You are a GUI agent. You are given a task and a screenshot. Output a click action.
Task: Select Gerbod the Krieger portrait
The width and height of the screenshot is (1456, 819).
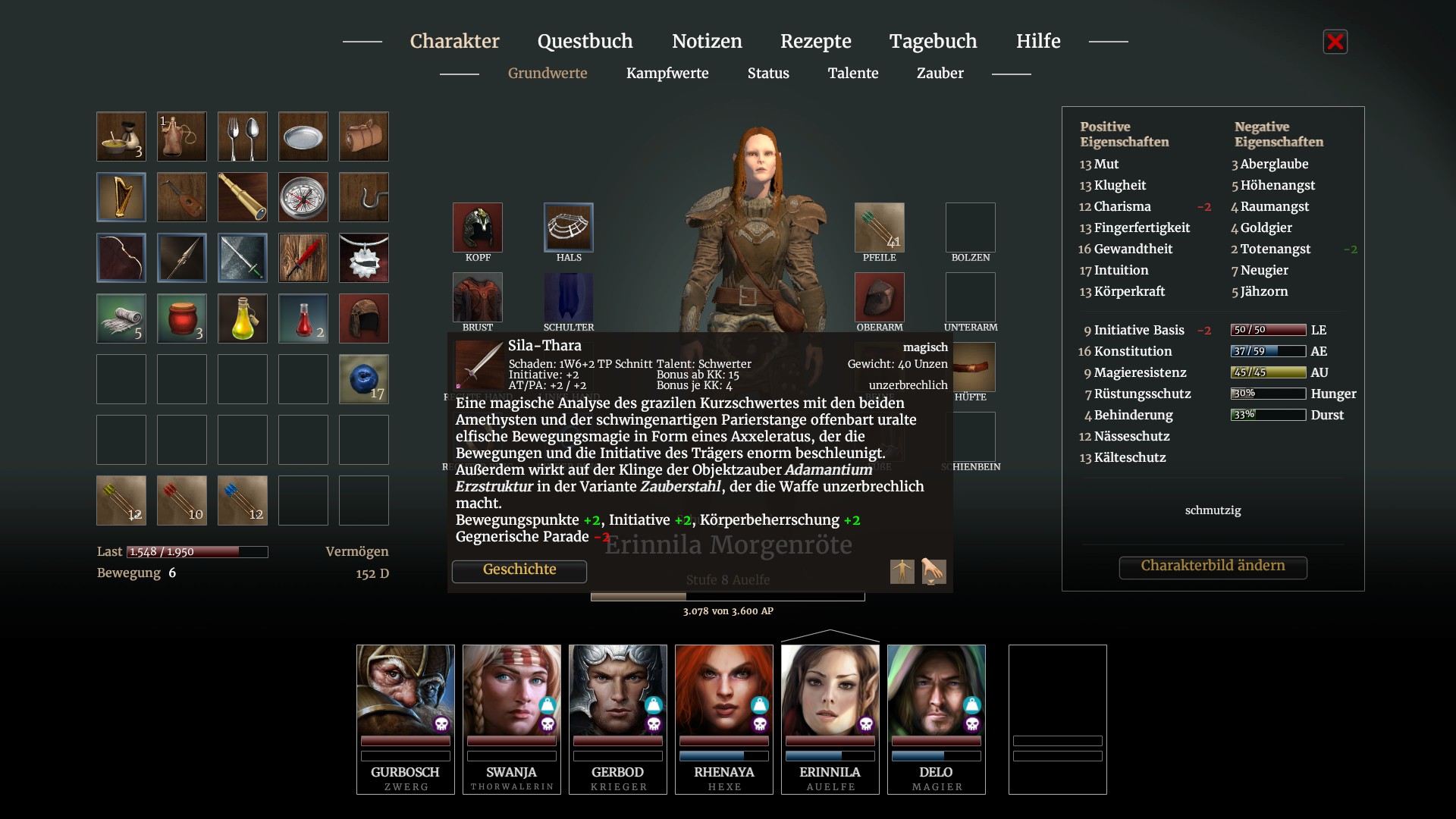(618, 719)
